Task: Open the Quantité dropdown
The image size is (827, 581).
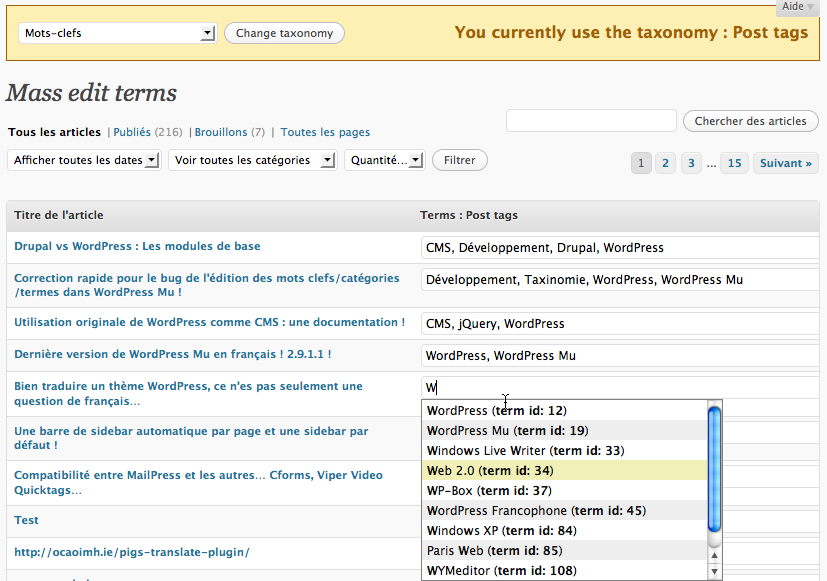Action: (x=384, y=160)
